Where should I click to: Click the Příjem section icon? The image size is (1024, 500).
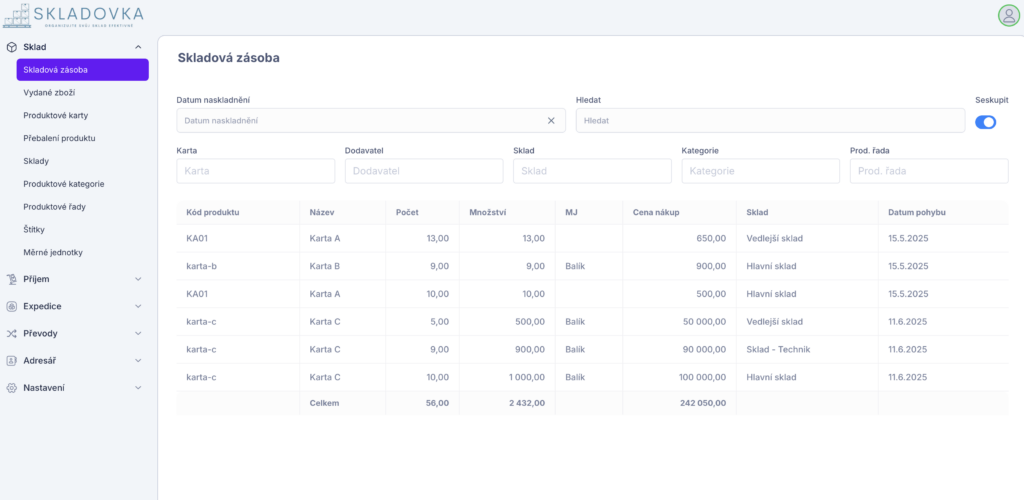pos(12,279)
